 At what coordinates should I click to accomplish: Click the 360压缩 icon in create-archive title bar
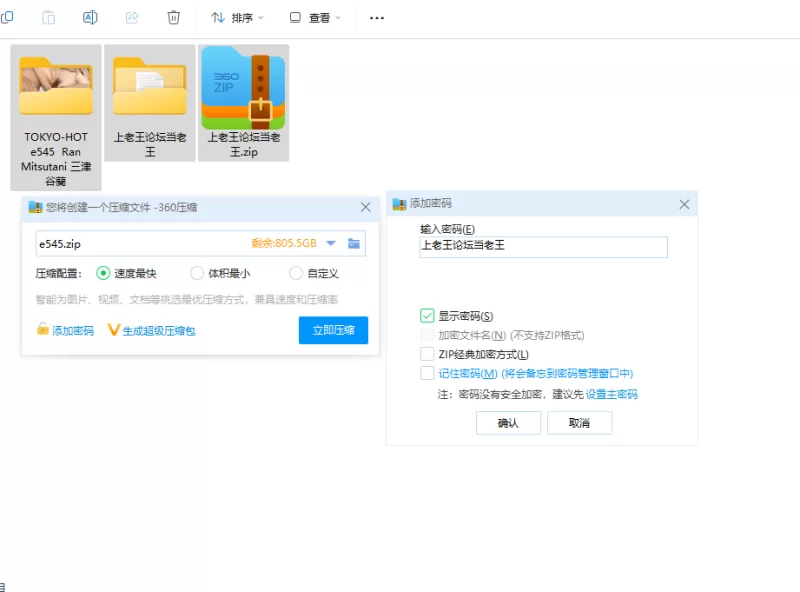(x=36, y=207)
